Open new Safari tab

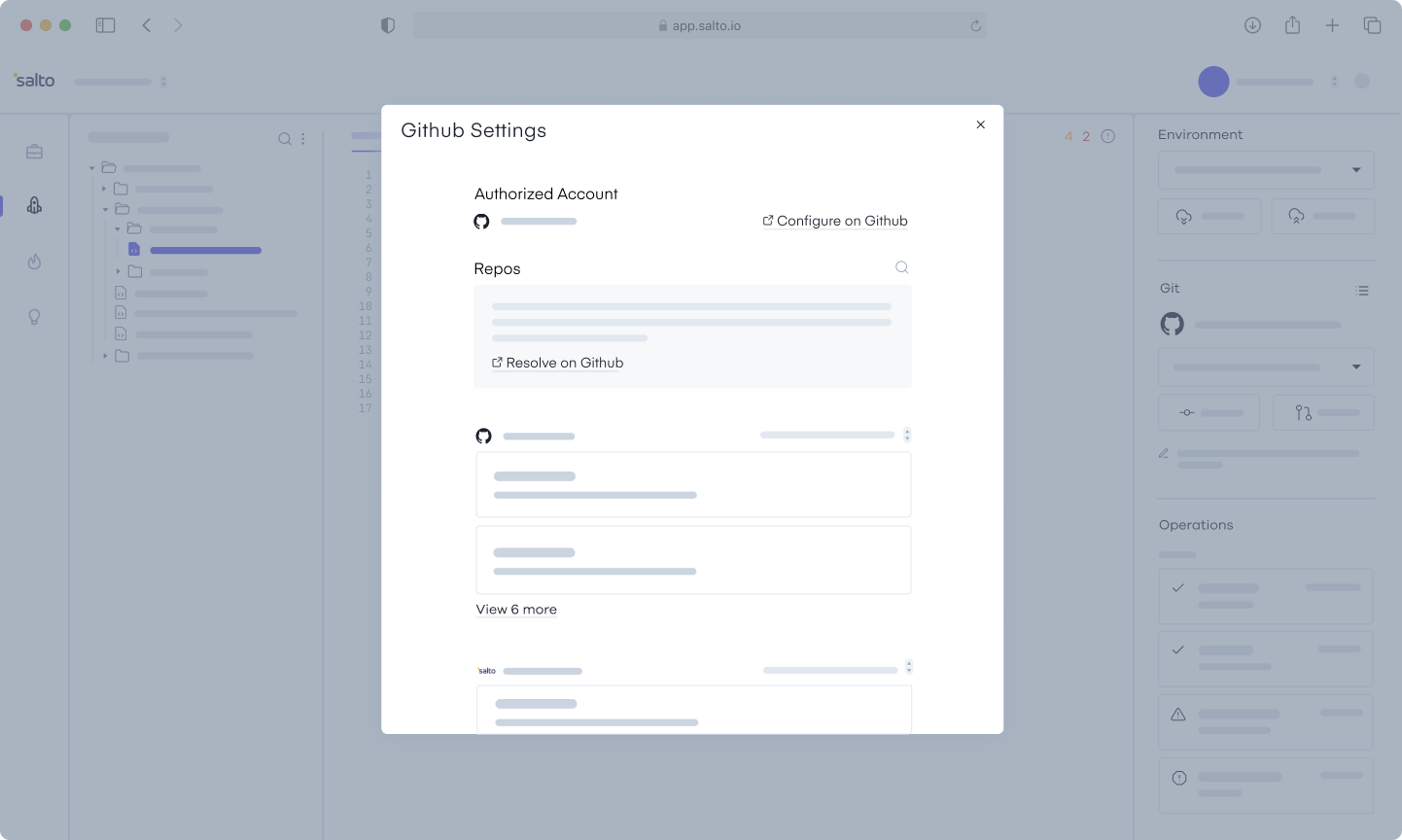[1332, 25]
